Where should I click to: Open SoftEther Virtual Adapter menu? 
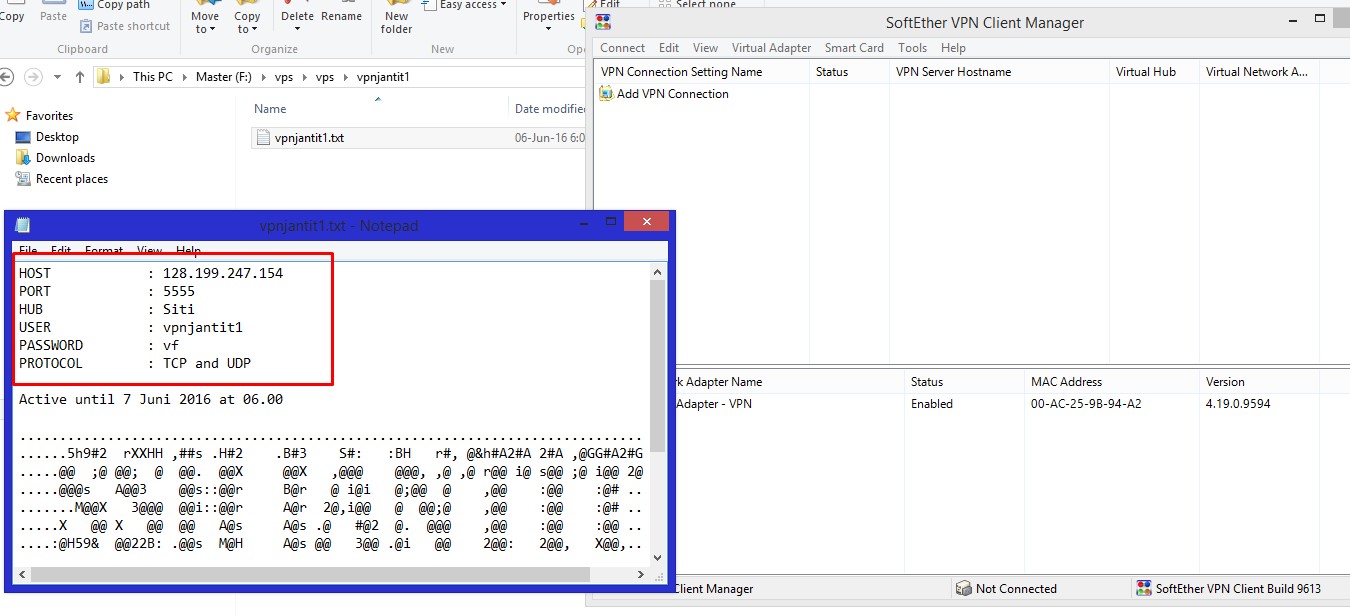771,48
